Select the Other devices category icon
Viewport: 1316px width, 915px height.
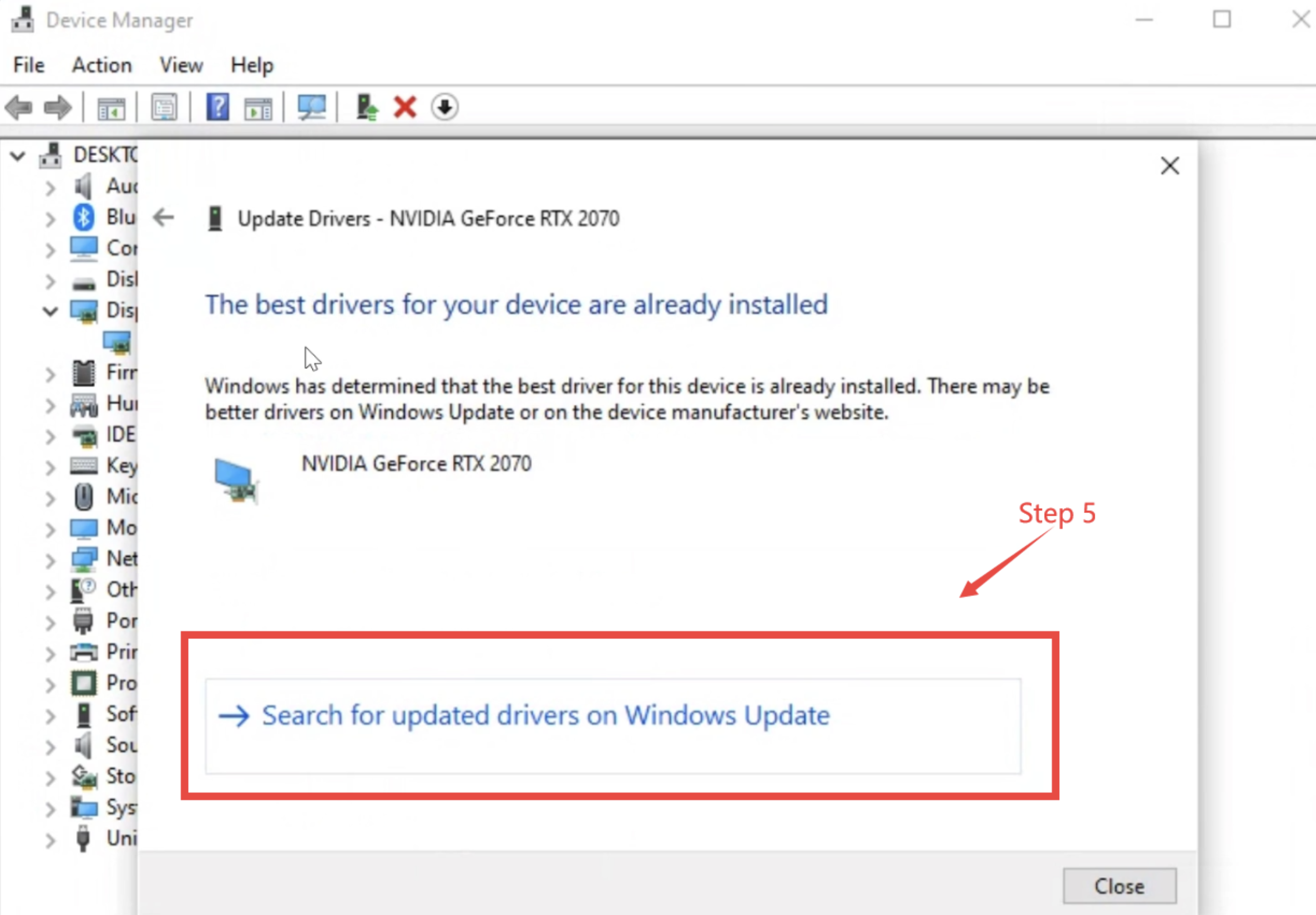84,590
